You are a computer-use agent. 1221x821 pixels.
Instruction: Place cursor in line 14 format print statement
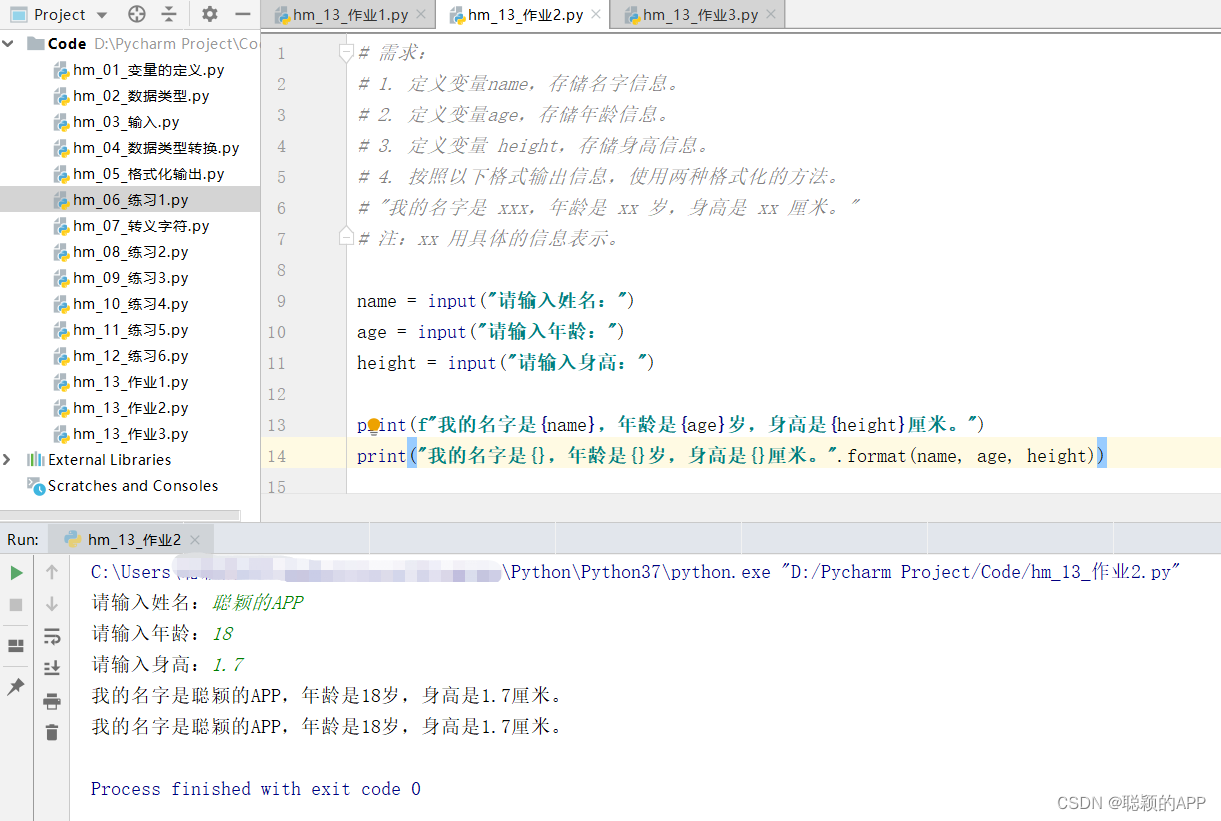pos(731,456)
